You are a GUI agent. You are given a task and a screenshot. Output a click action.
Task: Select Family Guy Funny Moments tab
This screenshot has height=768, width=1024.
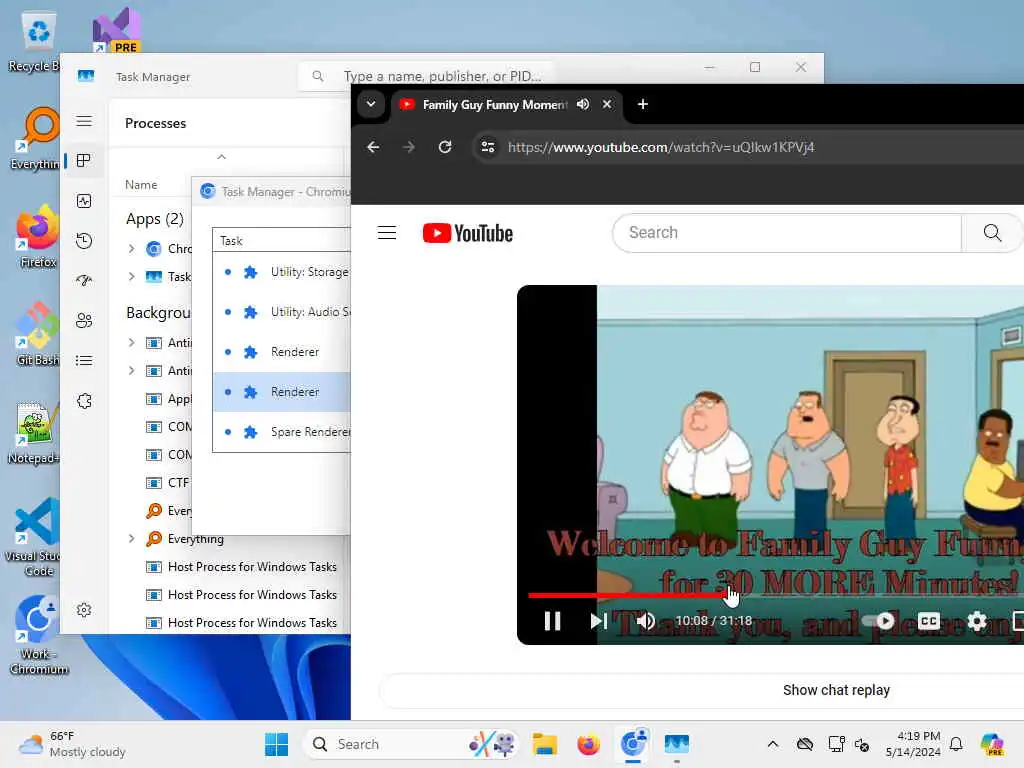click(494, 104)
